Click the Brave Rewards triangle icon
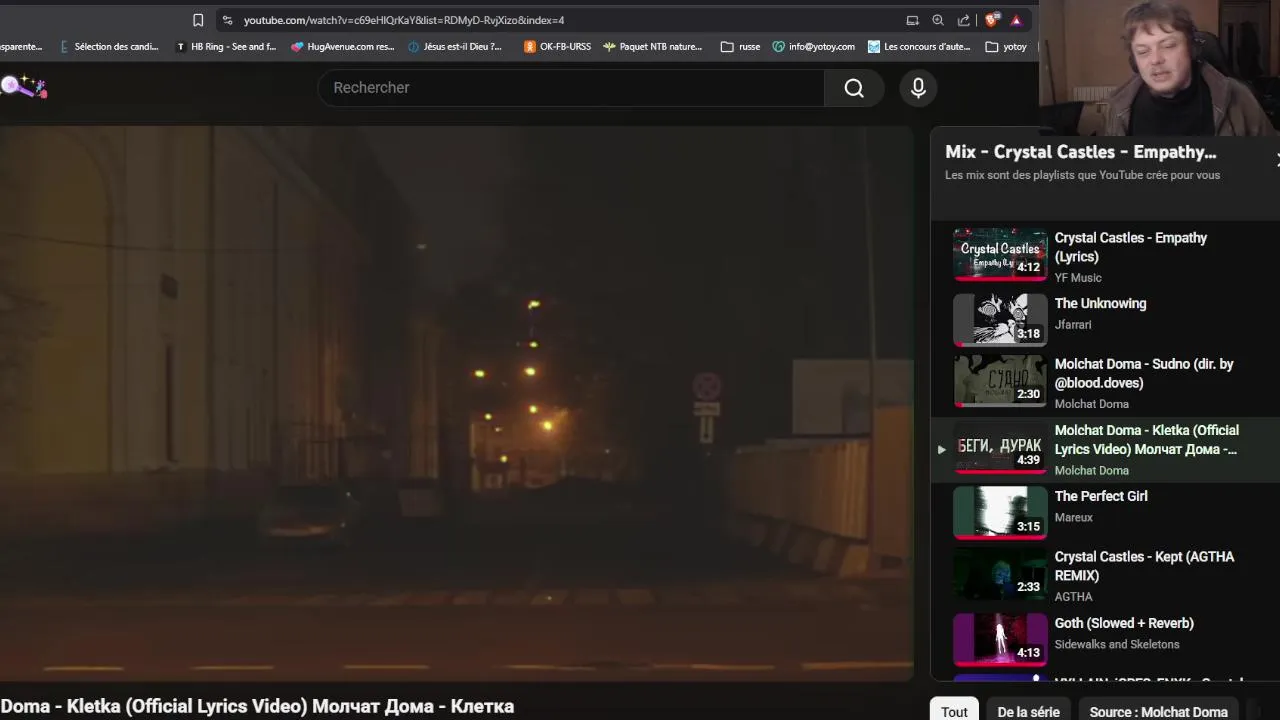The image size is (1280, 720). [x=1016, y=20]
